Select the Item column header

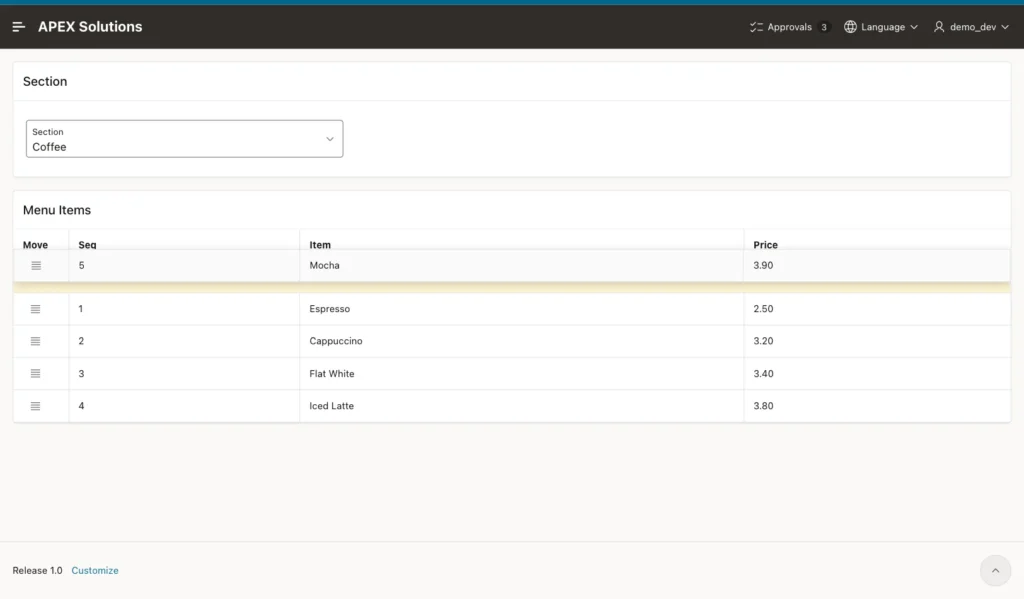[320, 245]
